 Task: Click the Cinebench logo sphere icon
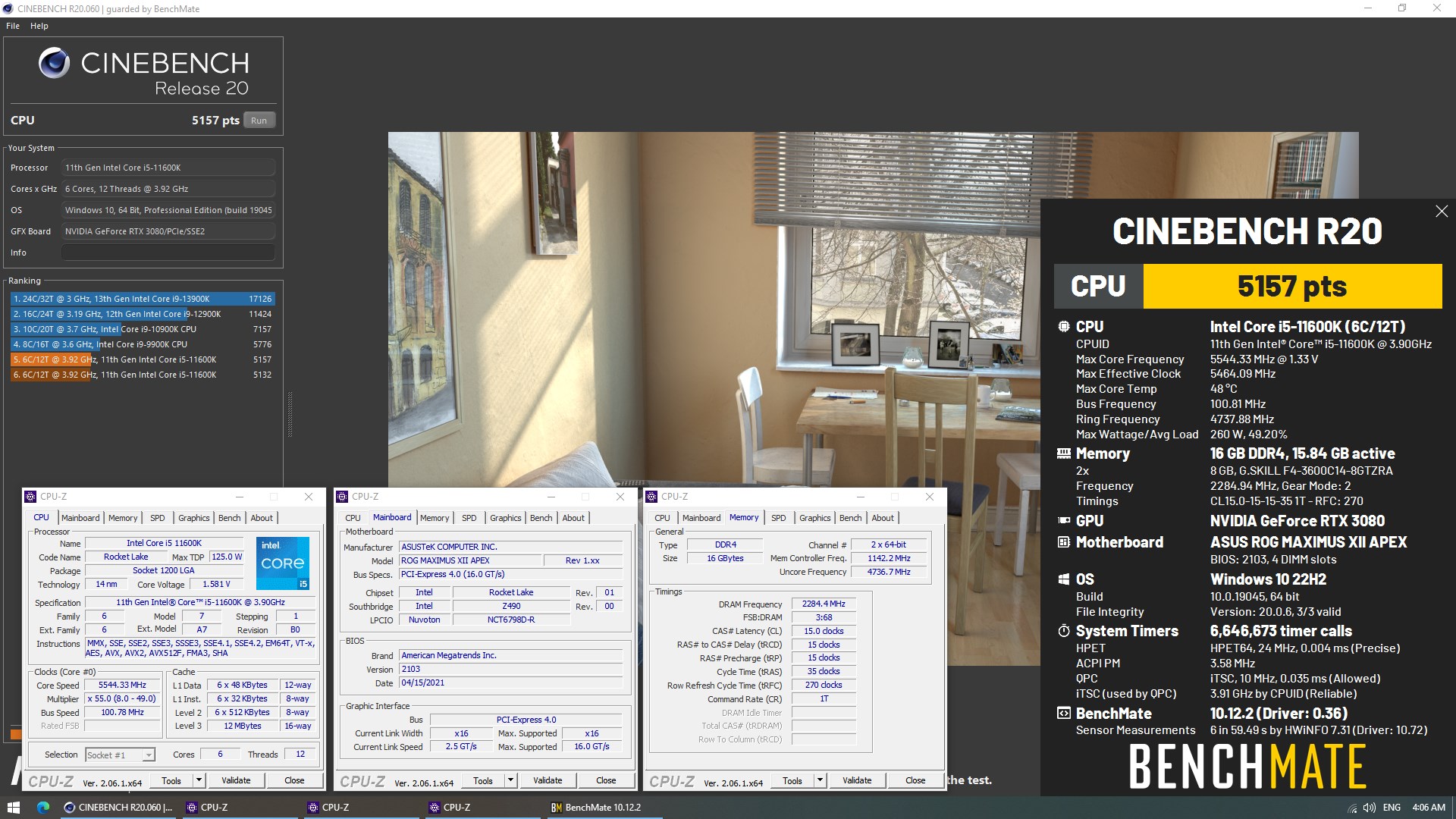pyautogui.click(x=54, y=64)
